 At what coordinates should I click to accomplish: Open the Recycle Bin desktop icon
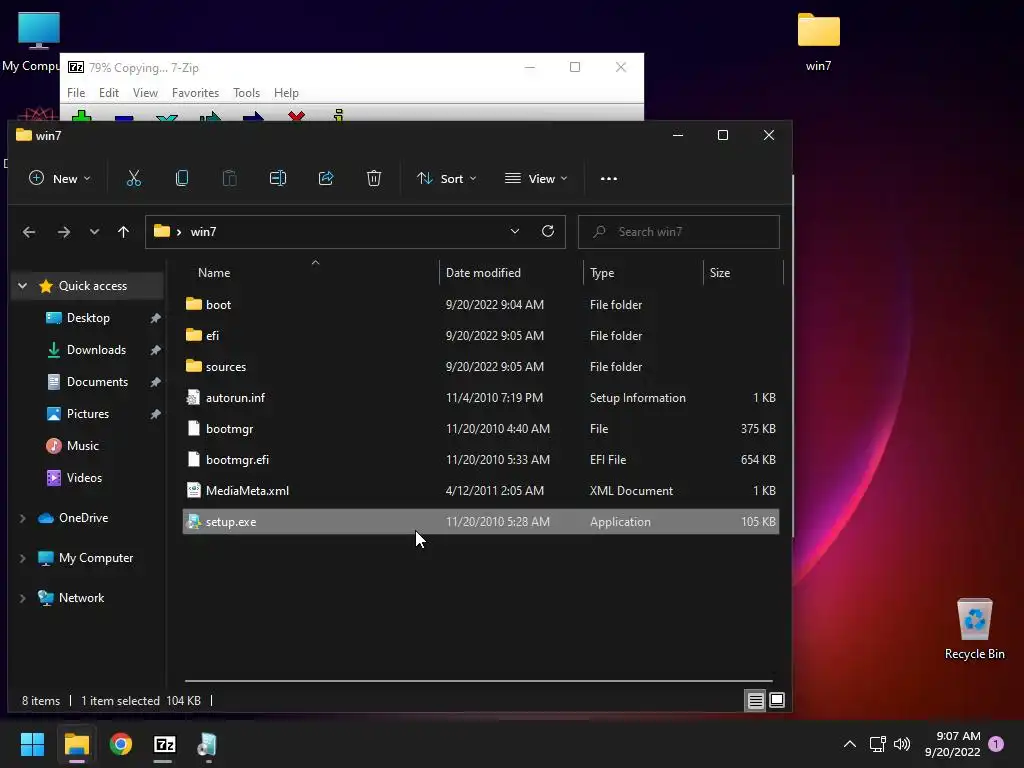974,628
